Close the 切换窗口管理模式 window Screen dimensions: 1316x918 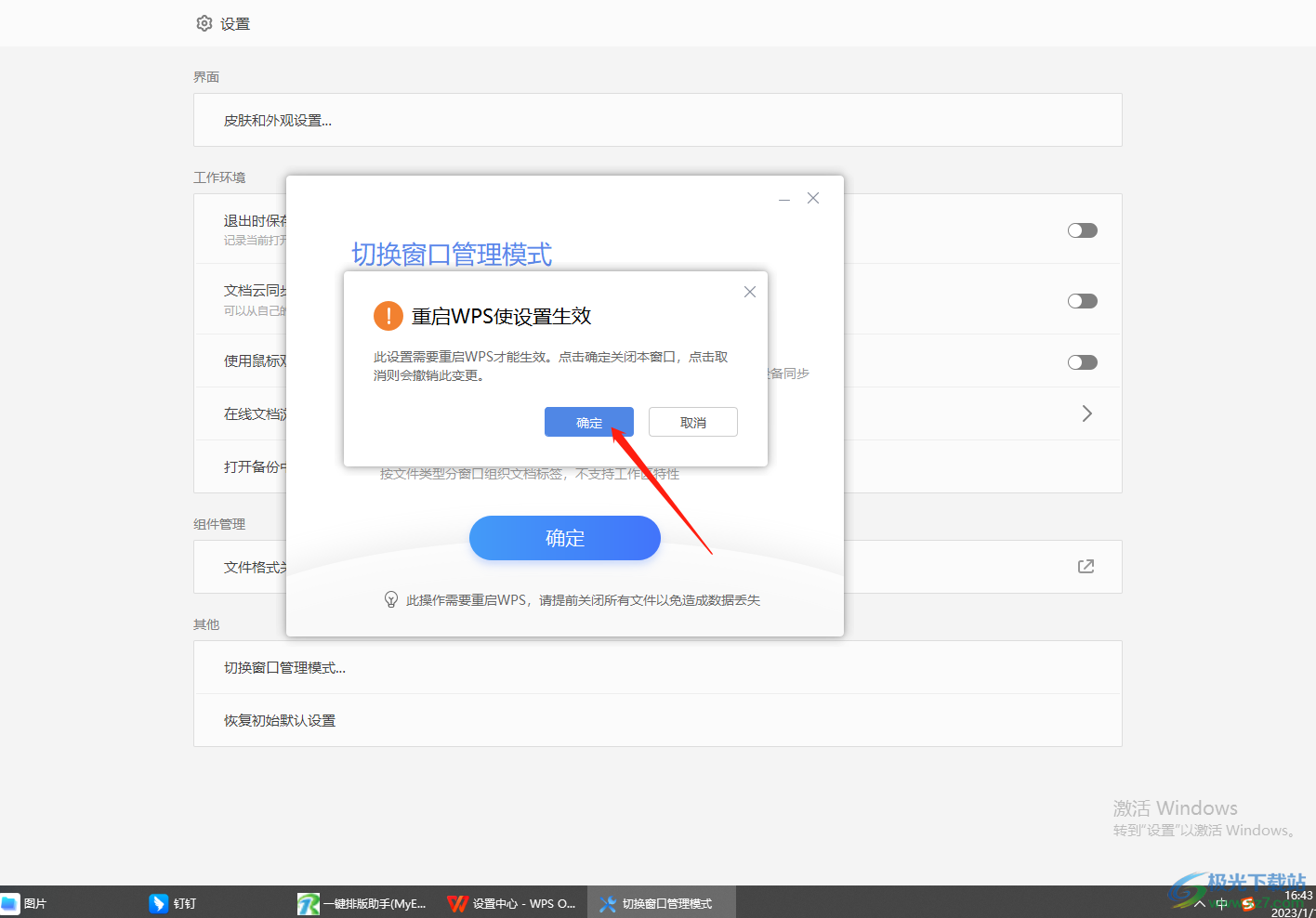point(813,198)
